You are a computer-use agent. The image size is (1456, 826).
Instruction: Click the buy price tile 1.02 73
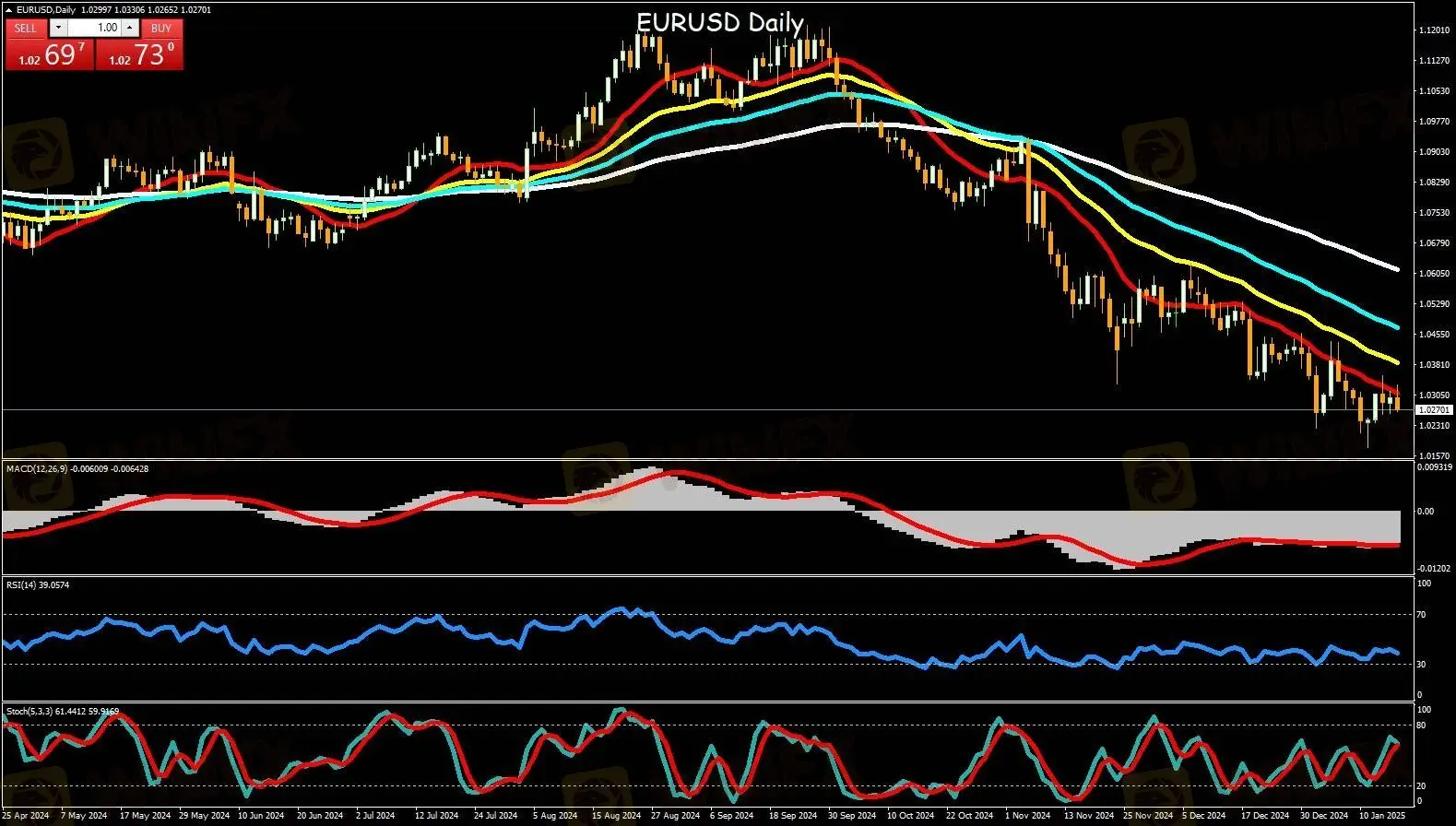[x=139, y=55]
